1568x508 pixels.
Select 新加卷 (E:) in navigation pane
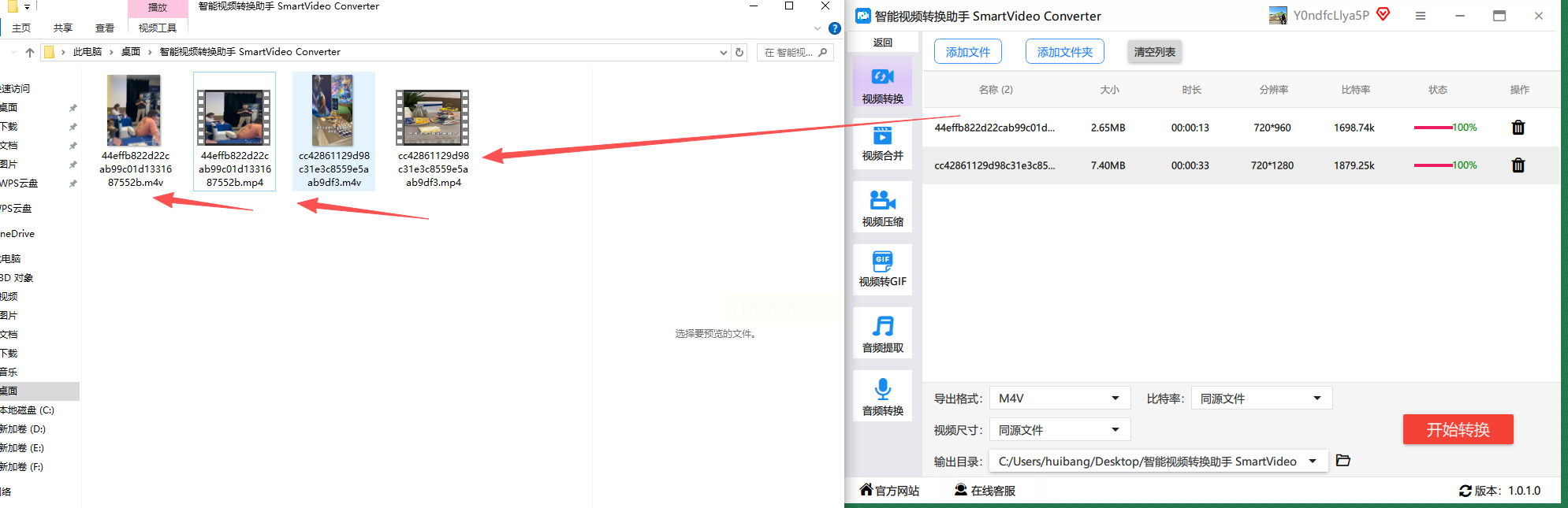22,448
